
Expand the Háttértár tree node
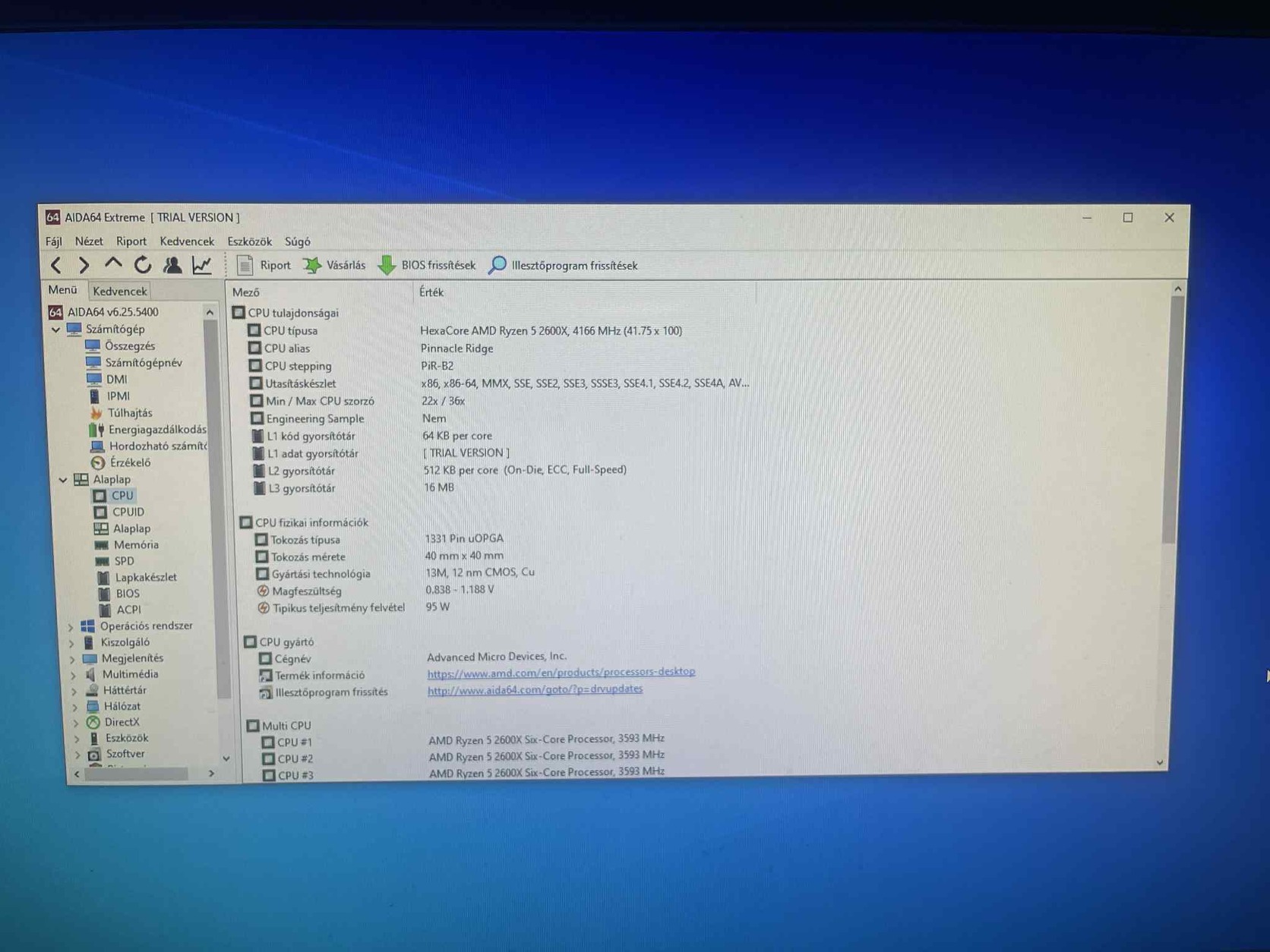click(74, 691)
